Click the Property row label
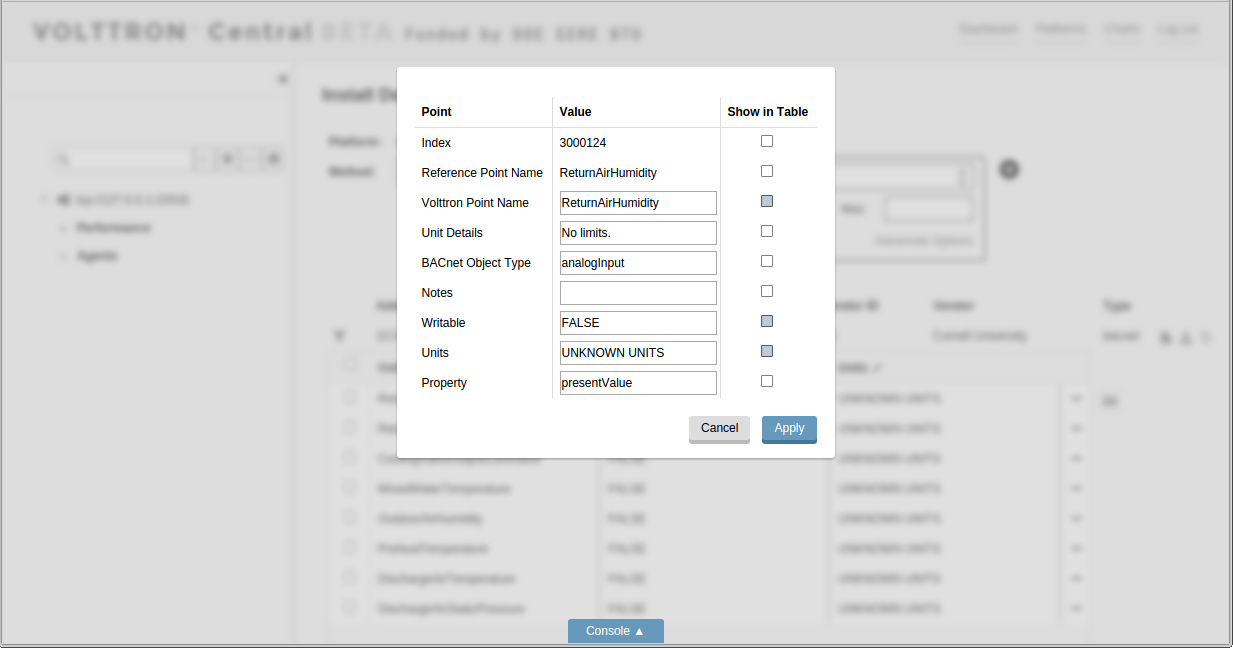 [444, 383]
